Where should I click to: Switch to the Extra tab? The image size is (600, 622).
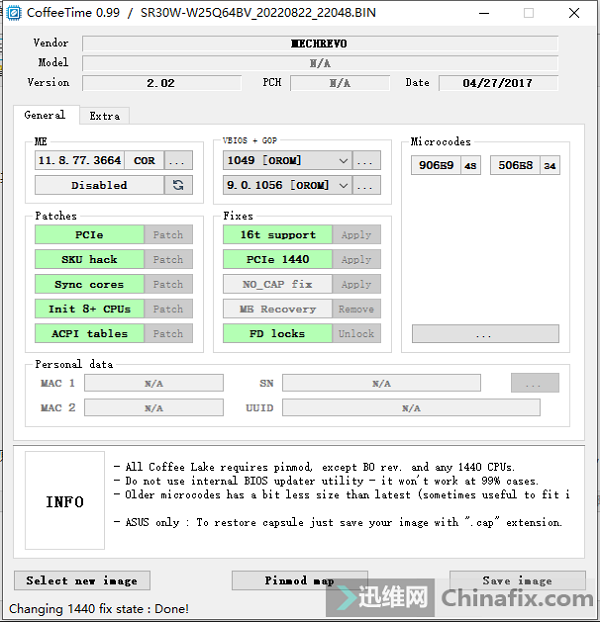105,116
